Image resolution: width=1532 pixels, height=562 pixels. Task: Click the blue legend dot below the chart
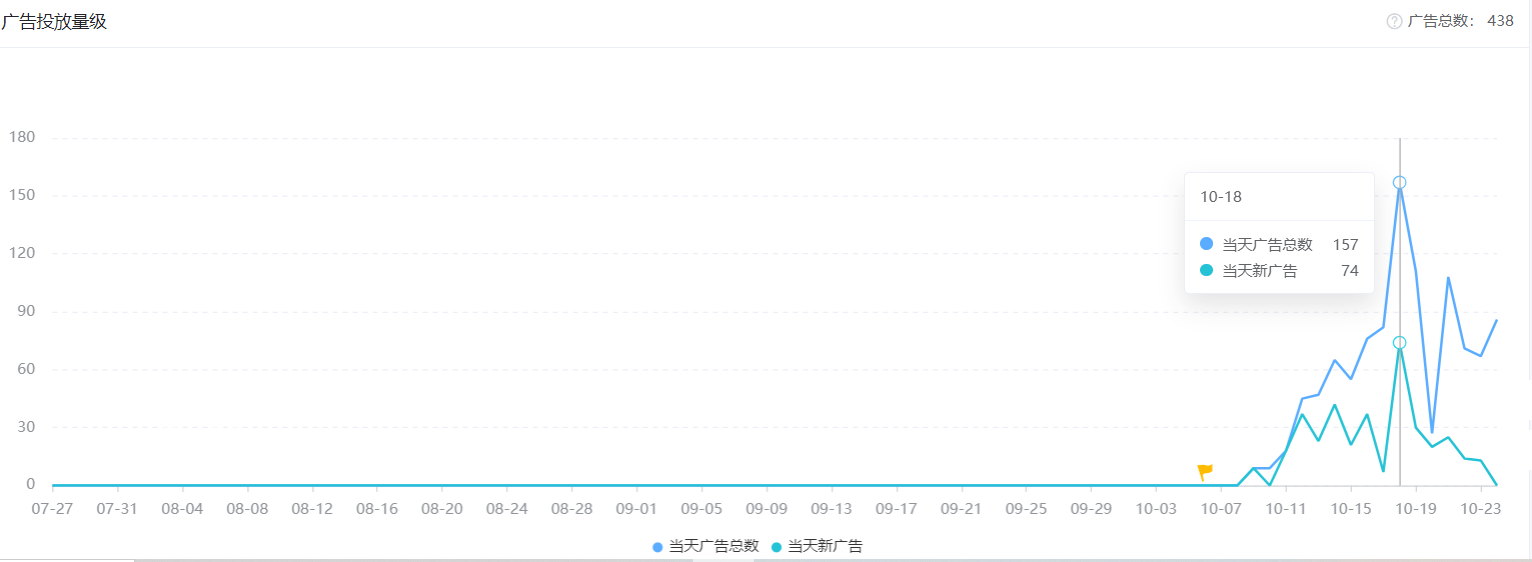[x=658, y=547]
